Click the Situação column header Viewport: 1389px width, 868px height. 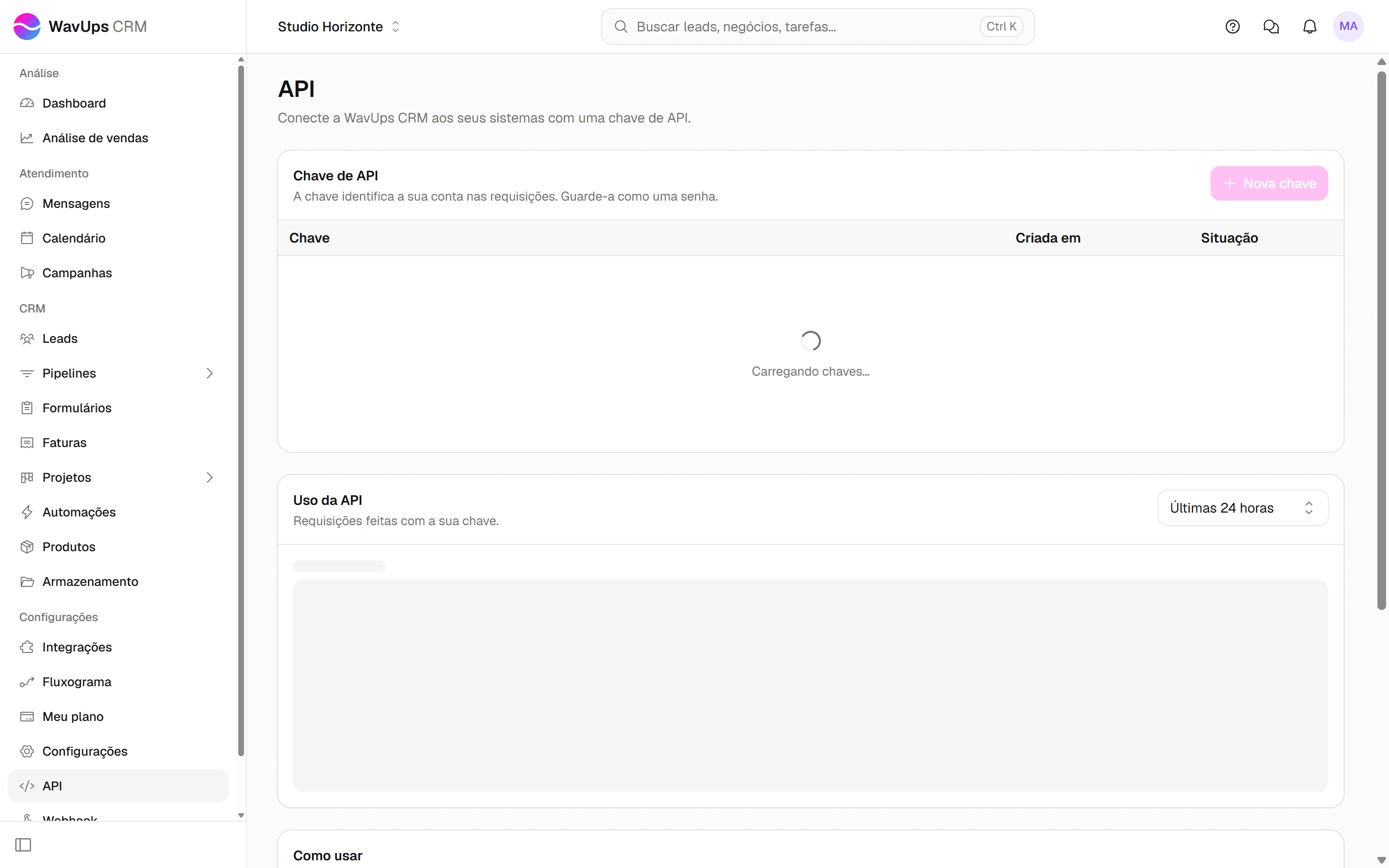pos(1229,238)
